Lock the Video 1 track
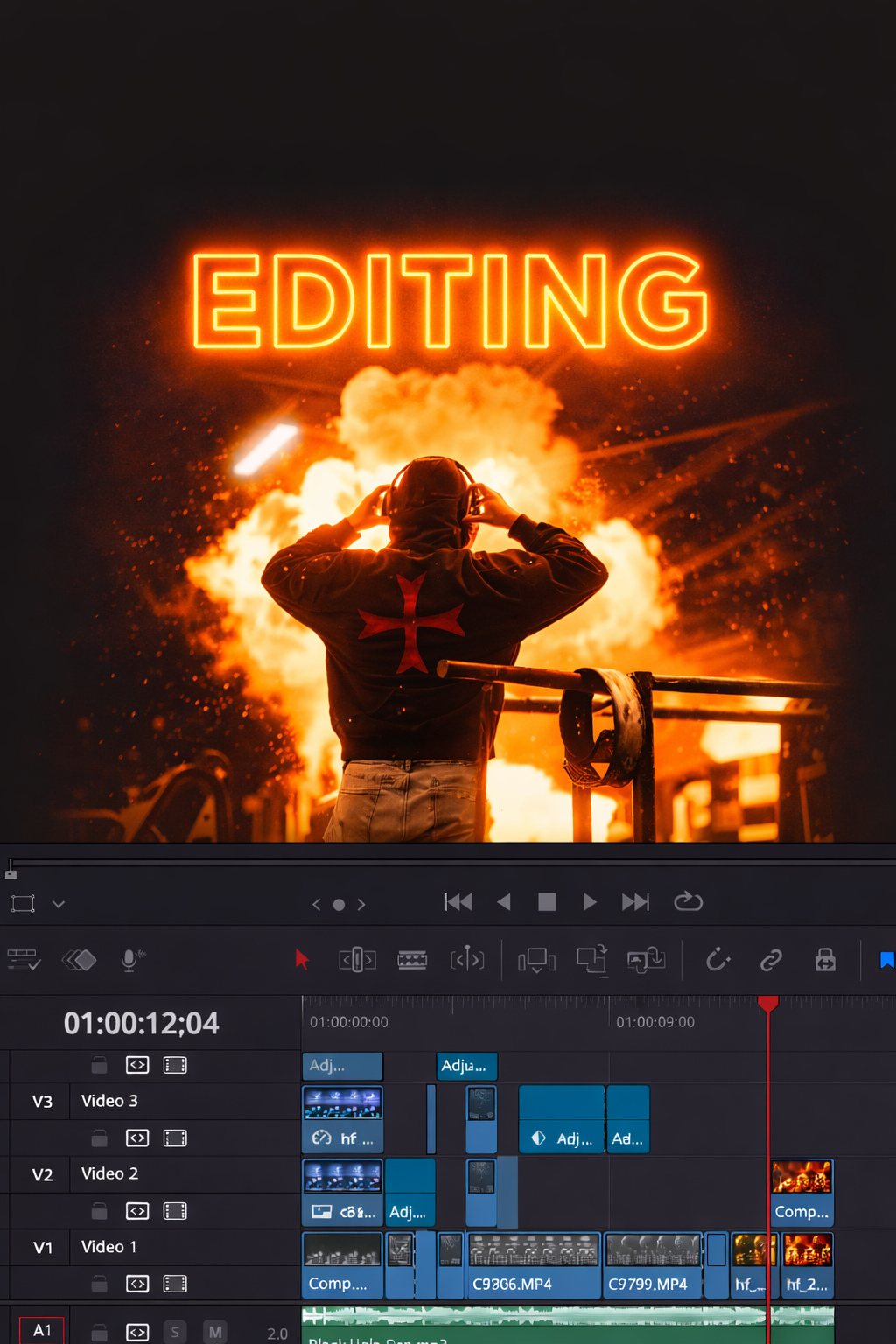Screen dimensions: 896x1344 point(100,1284)
